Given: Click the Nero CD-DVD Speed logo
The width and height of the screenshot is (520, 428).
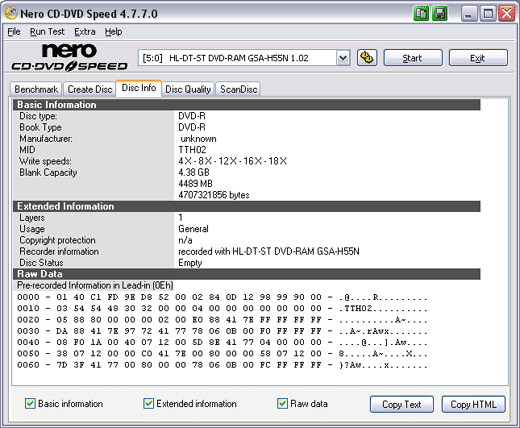Looking at the screenshot, I should [x=69, y=57].
